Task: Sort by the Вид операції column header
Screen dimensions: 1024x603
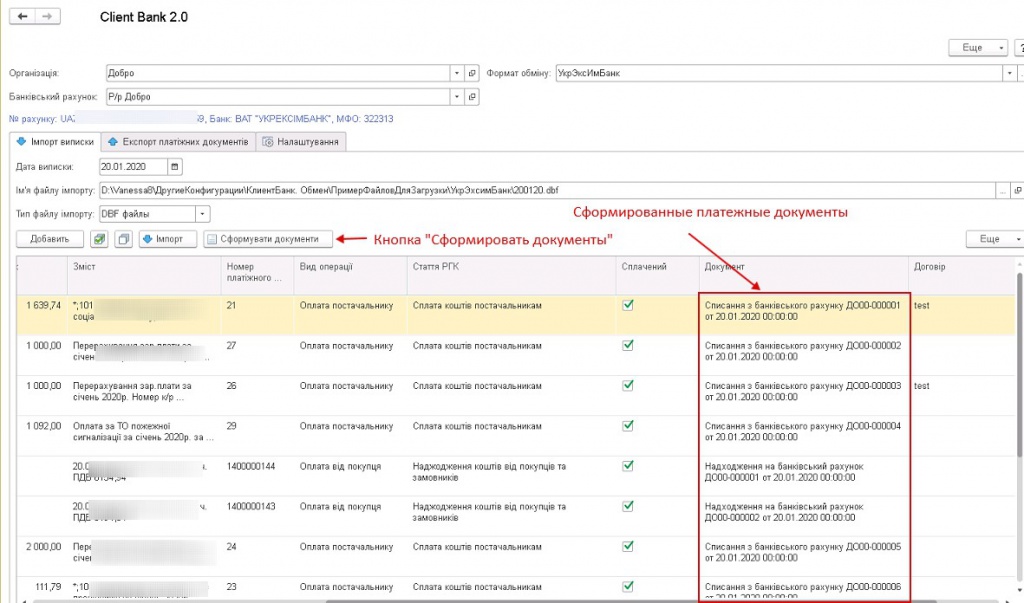Action: (x=350, y=275)
